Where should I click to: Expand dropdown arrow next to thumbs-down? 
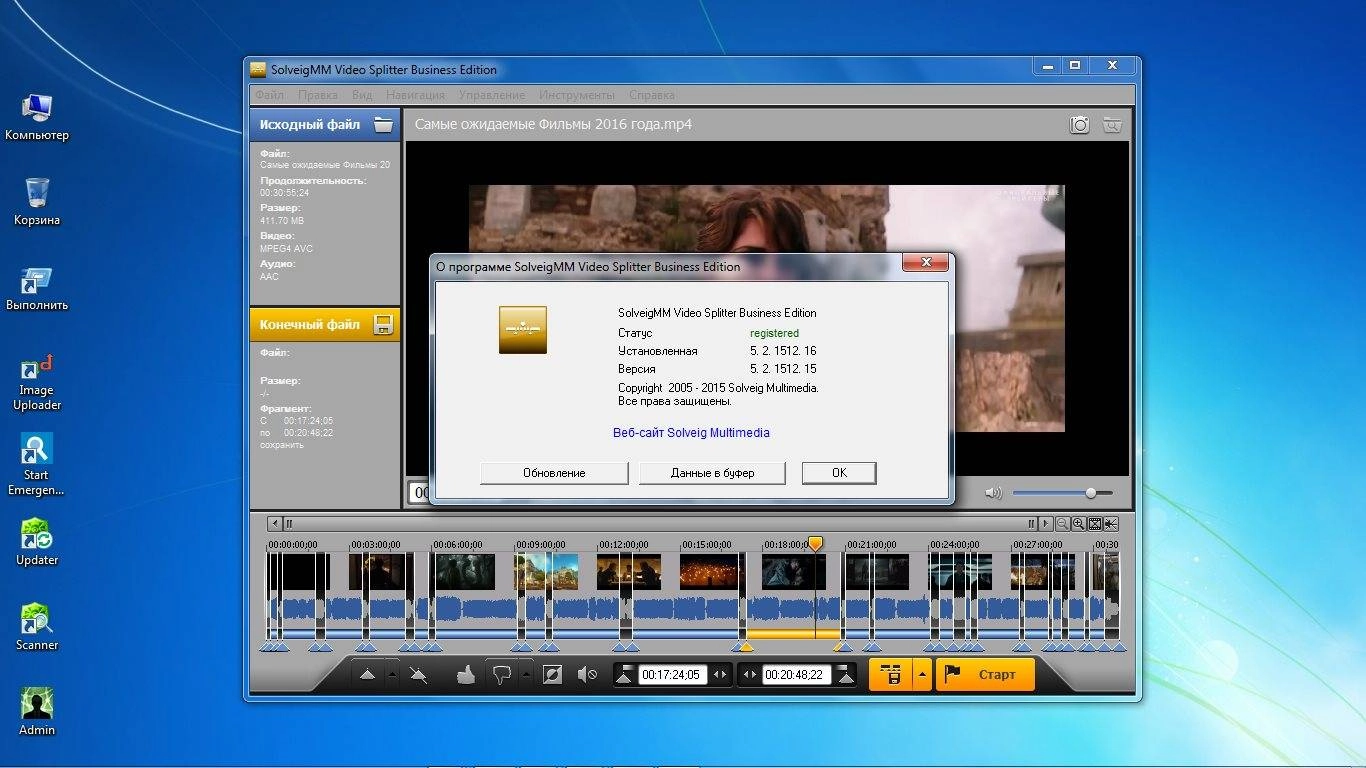527,675
